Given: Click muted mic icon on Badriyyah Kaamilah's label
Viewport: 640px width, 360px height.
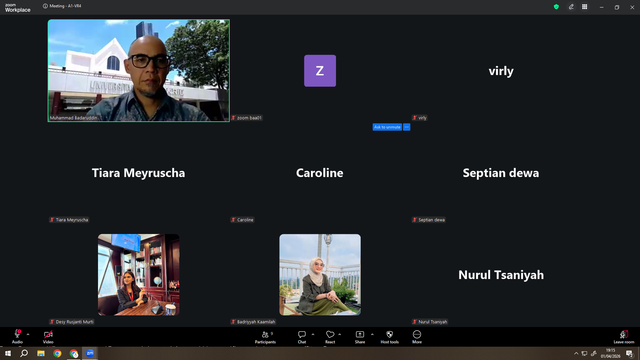Looking at the screenshot, I should point(233,322).
